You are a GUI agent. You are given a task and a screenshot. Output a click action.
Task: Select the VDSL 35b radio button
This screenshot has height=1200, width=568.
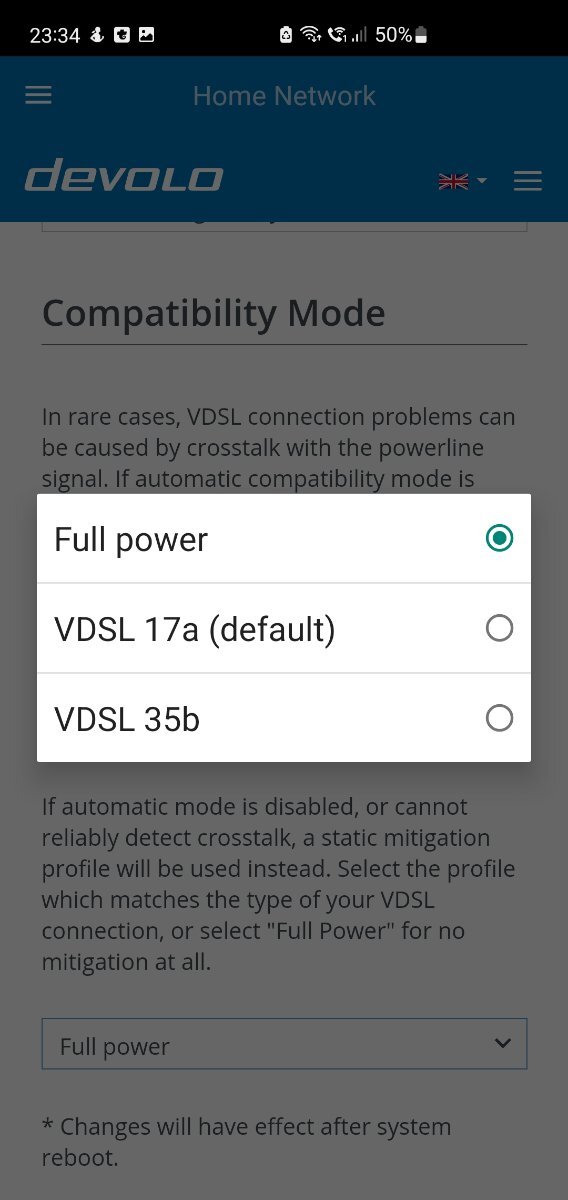click(499, 718)
